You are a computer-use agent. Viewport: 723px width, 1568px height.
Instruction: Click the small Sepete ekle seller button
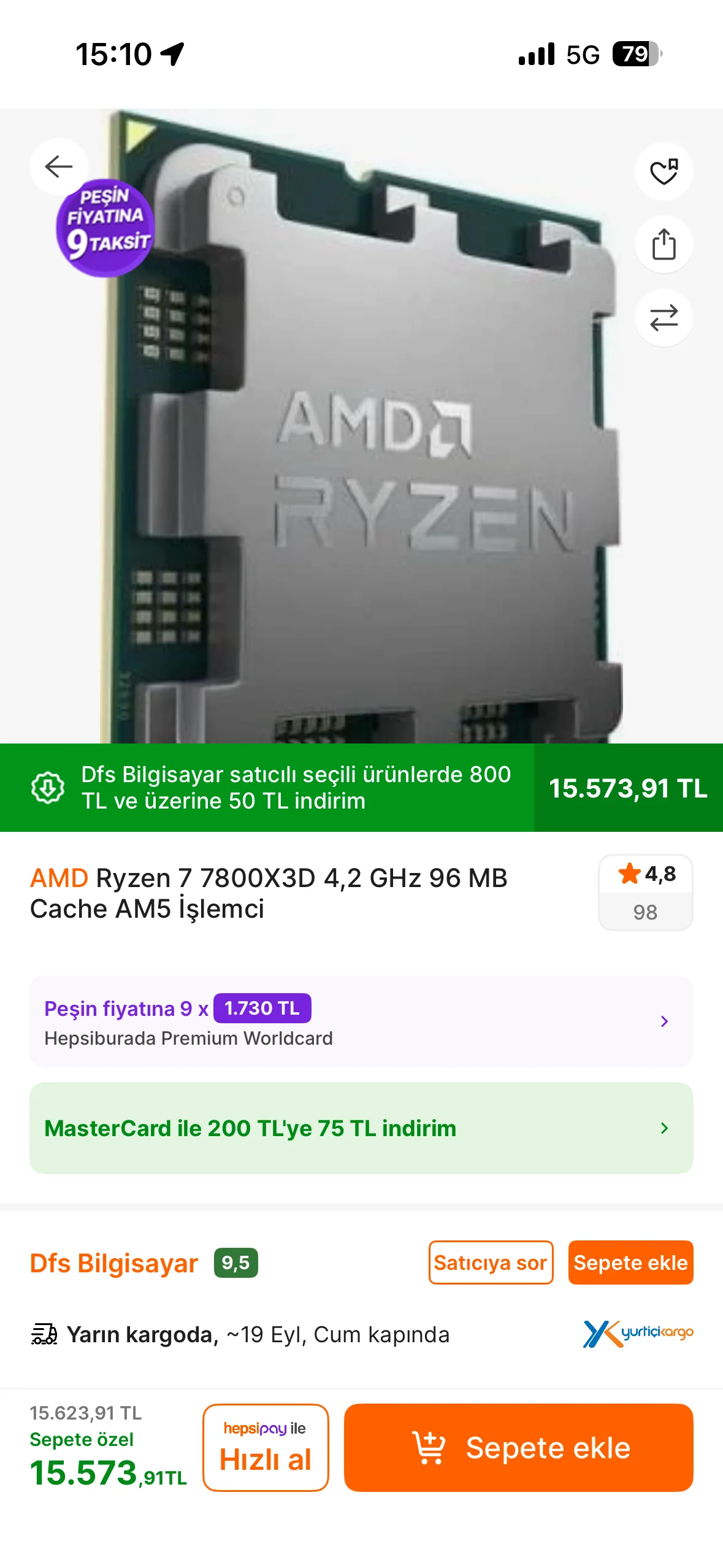[x=630, y=1262]
